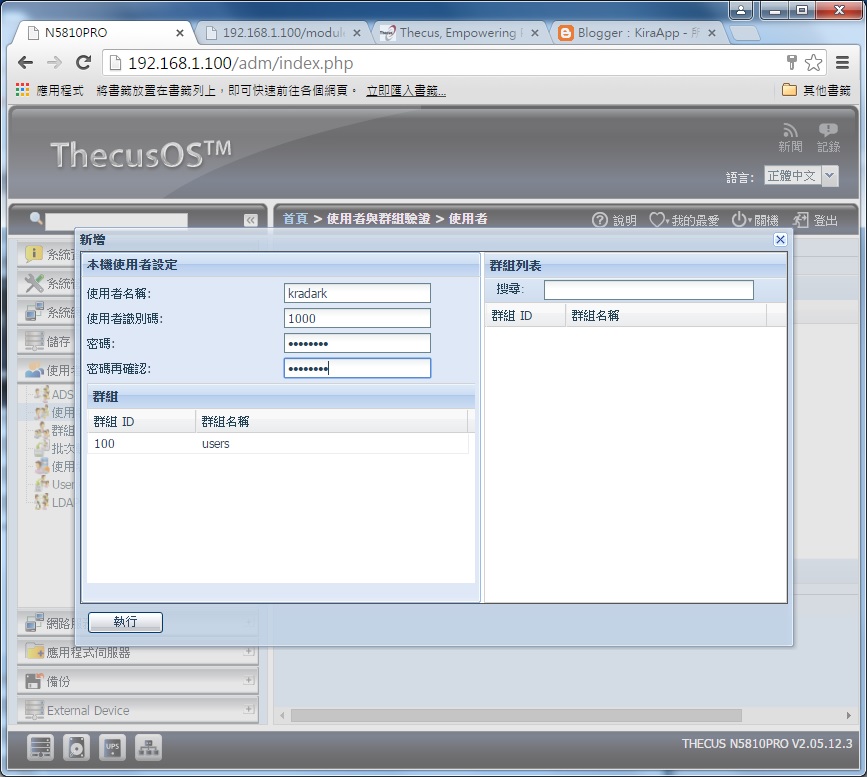Click the 密碼 password field
The image size is (867, 777).
pyautogui.click(x=357, y=343)
